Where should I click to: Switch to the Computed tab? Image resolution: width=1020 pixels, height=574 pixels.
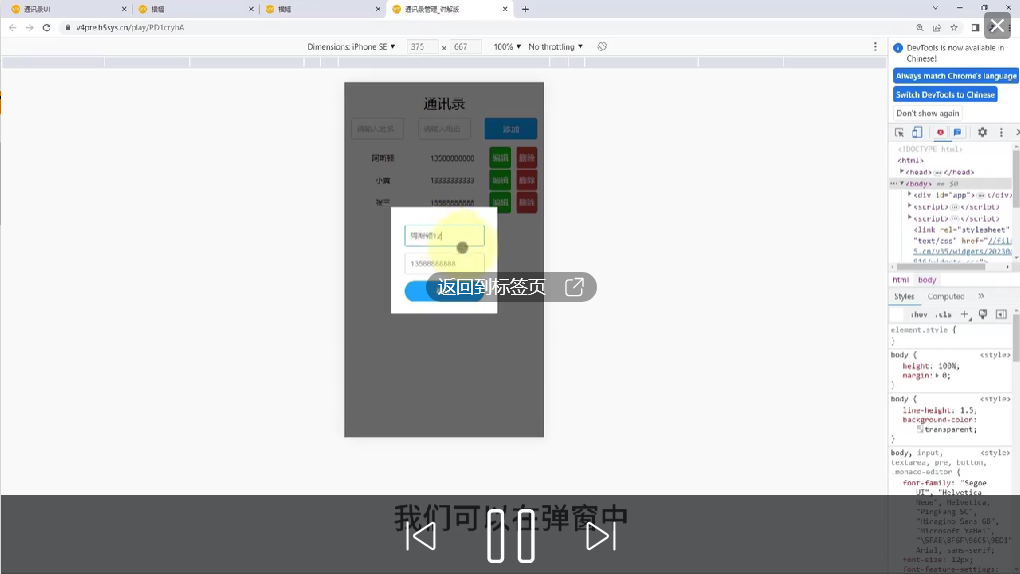point(946,296)
